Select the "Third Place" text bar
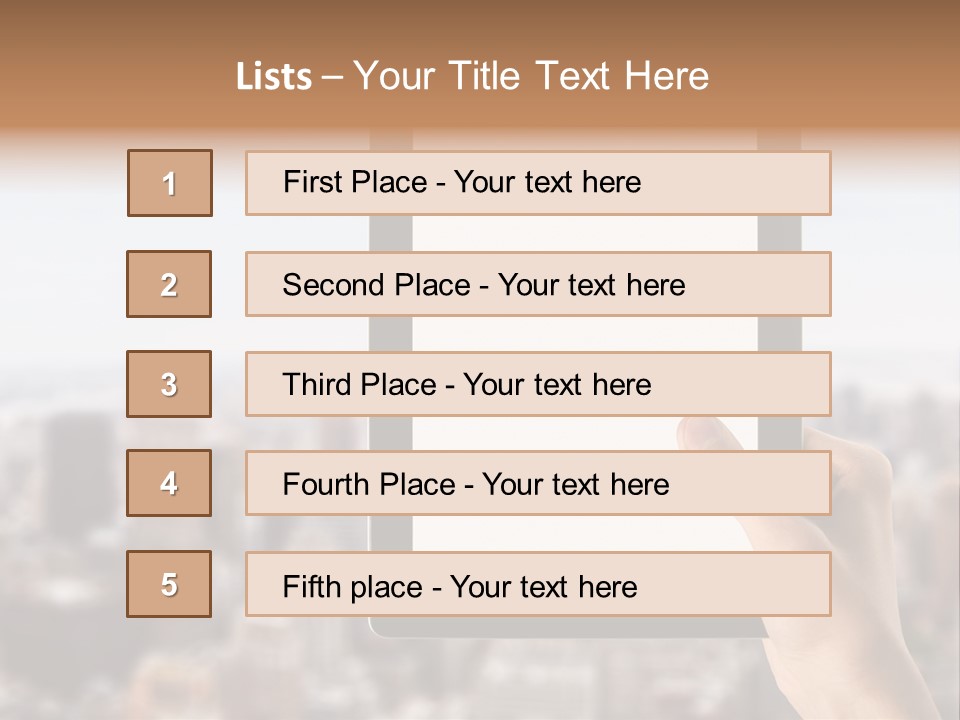Screen dimensions: 960x720 pyautogui.click(x=538, y=384)
